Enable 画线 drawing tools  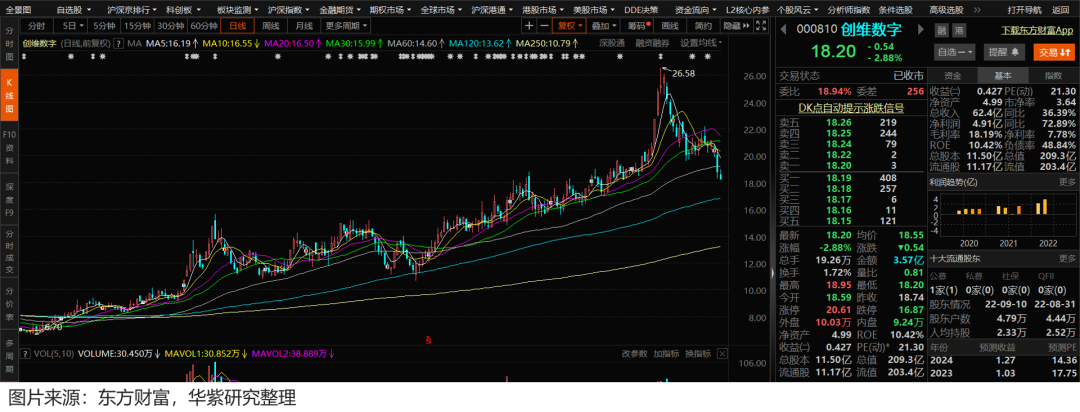(669, 25)
